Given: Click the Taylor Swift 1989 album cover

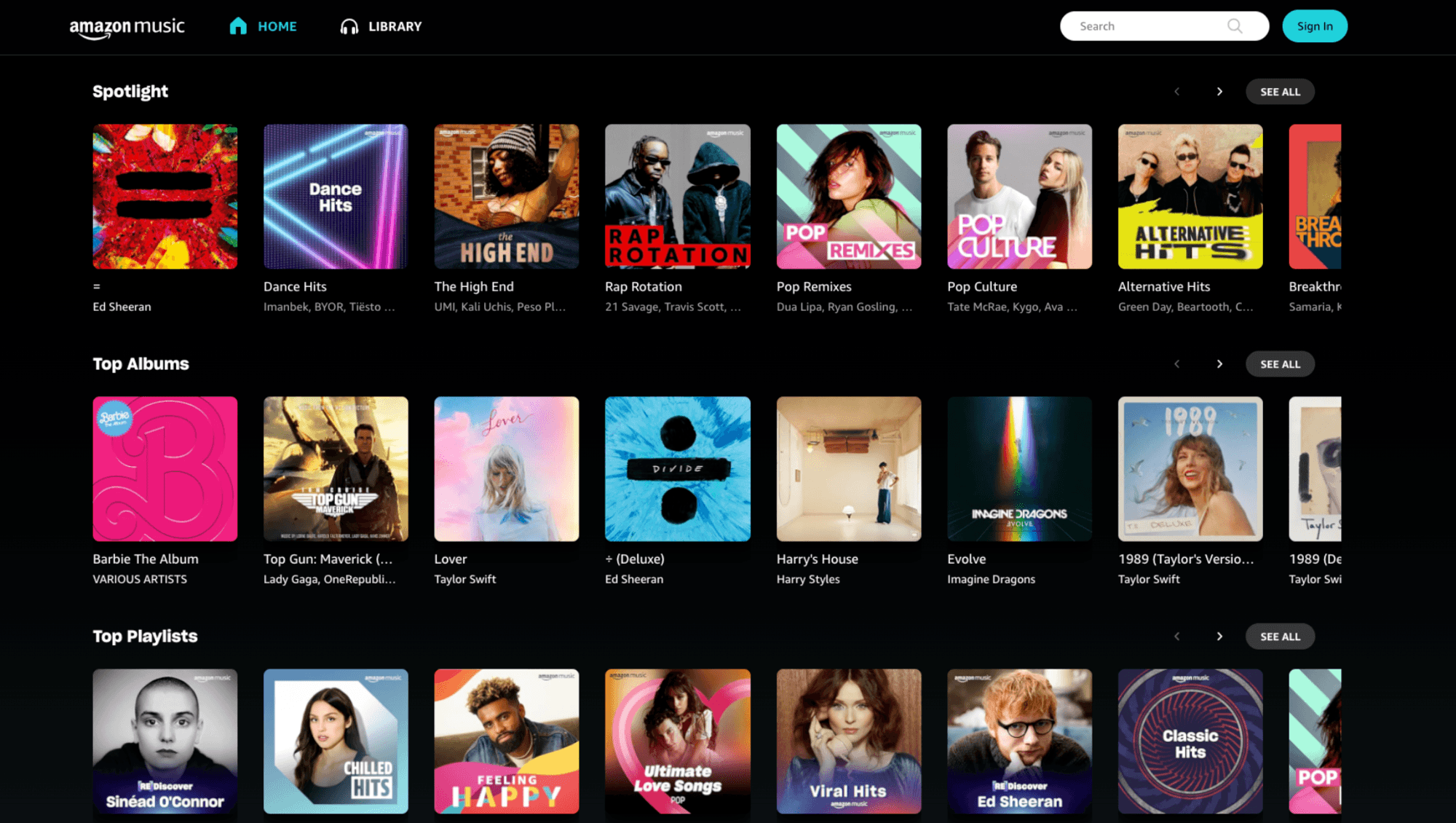Looking at the screenshot, I should click(1189, 468).
